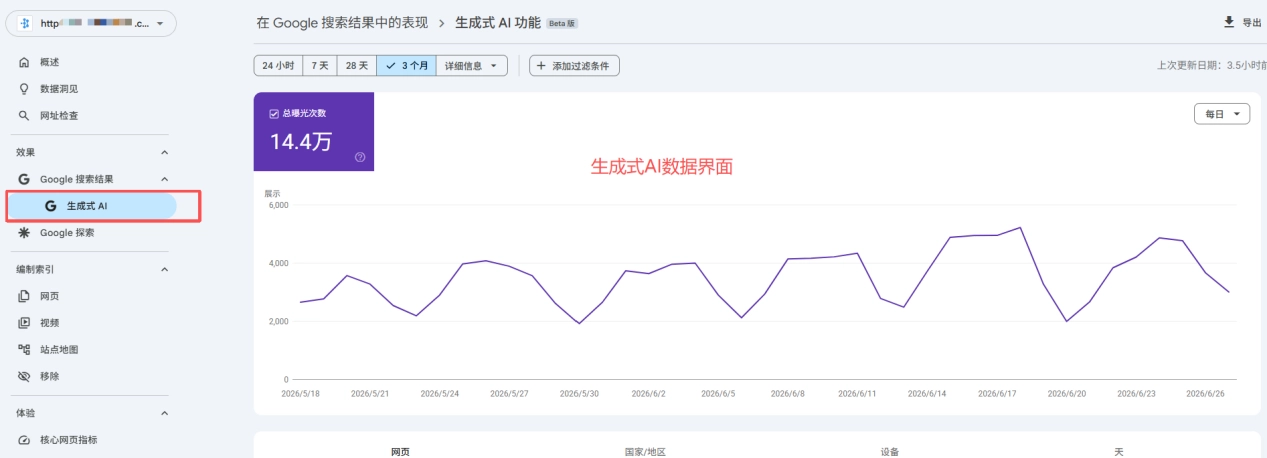This screenshot has width=1267, height=458.
Task: Open 数据洞见 insights page
Action: (x=59, y=89)
